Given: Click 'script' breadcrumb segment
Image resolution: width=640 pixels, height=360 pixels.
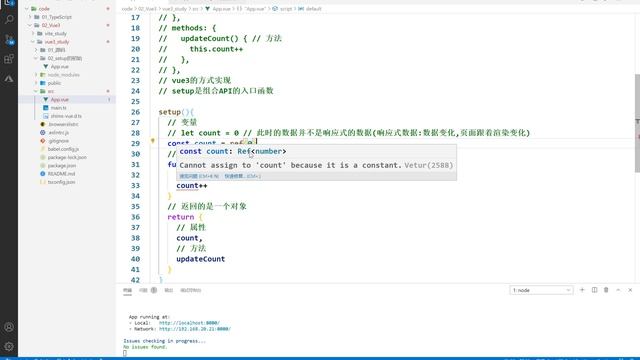Looking at the screenshot, I should [286, 9].
